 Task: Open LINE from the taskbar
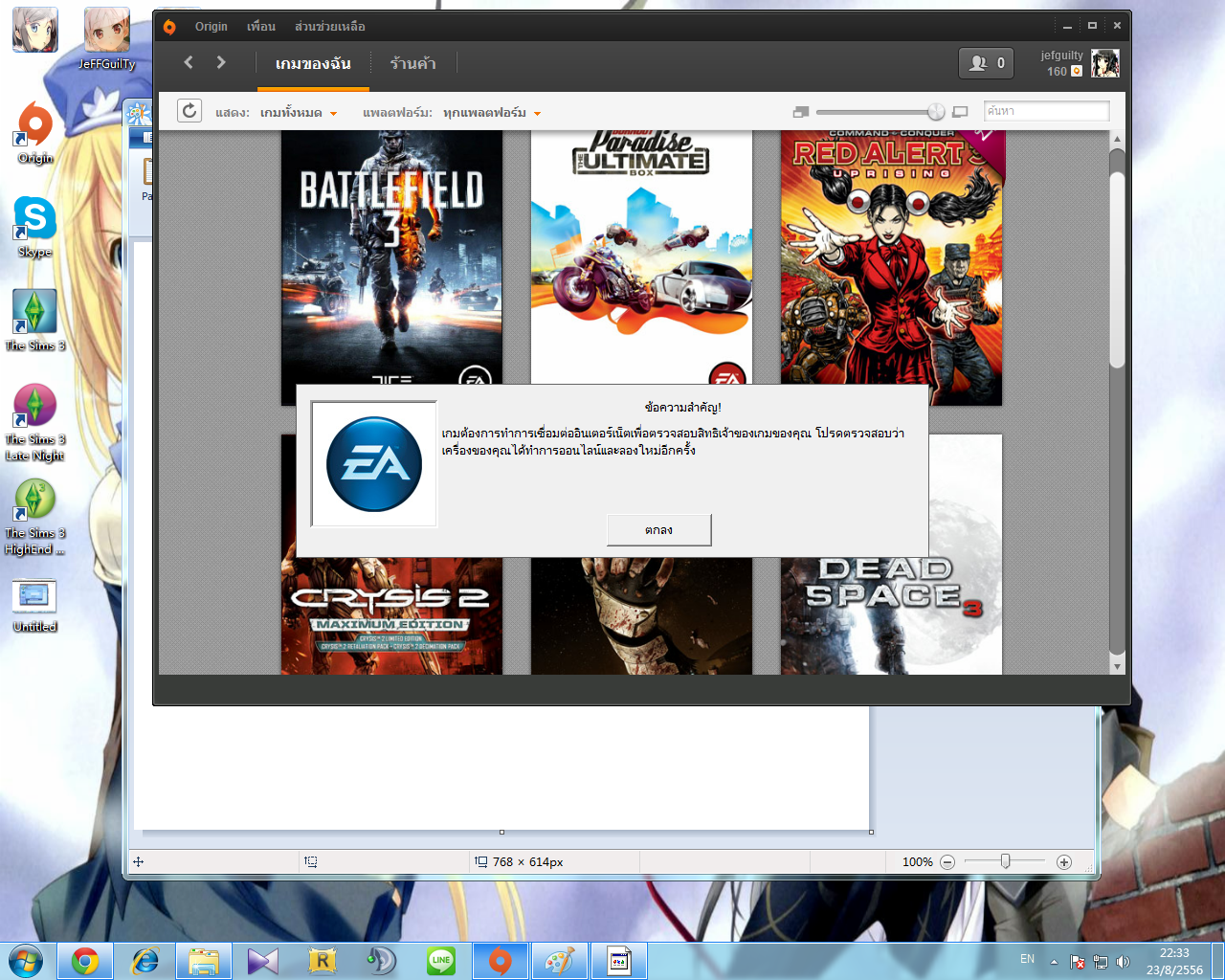point(441,961)
